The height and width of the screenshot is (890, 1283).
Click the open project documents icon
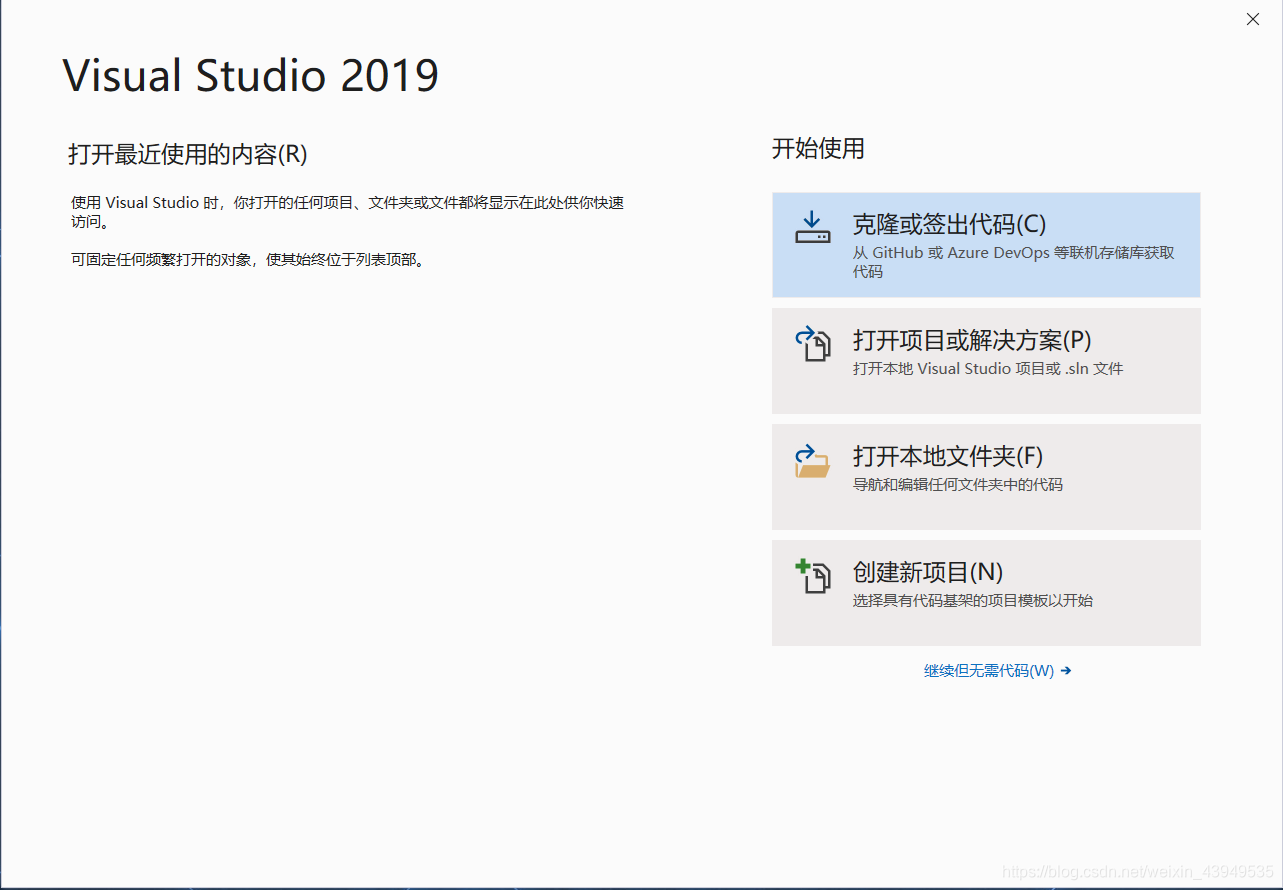[812, 343]
